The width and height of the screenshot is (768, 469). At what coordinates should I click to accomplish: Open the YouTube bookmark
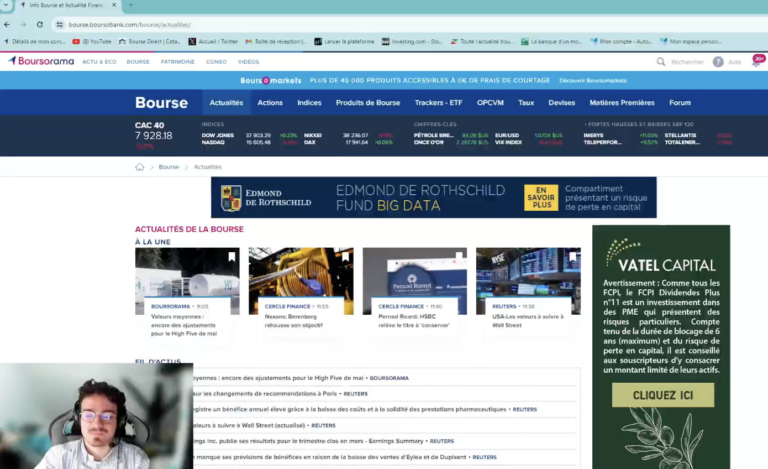[92, 42]
